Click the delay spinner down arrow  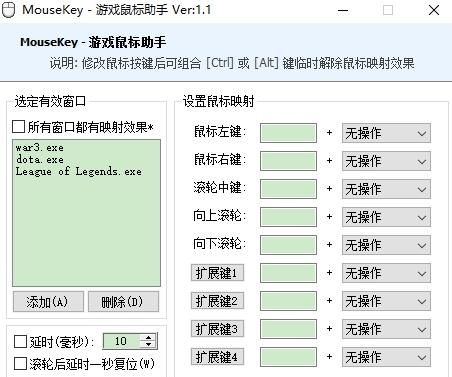149,344
